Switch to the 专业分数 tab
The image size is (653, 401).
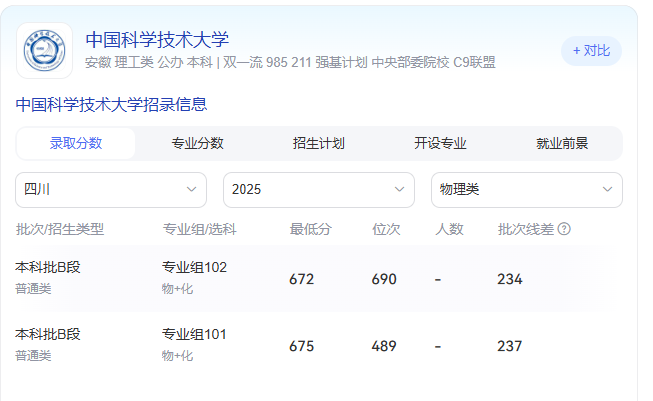point(197,143)
